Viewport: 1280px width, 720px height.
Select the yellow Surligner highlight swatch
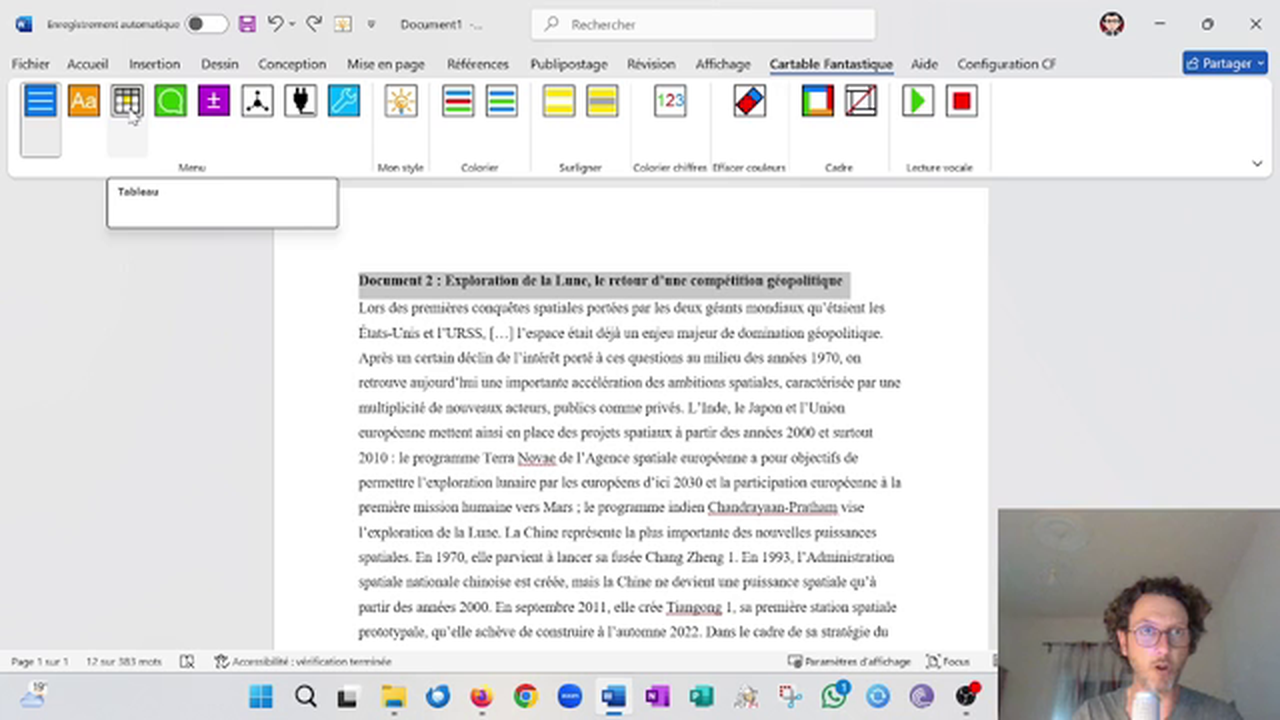[558, 100]
